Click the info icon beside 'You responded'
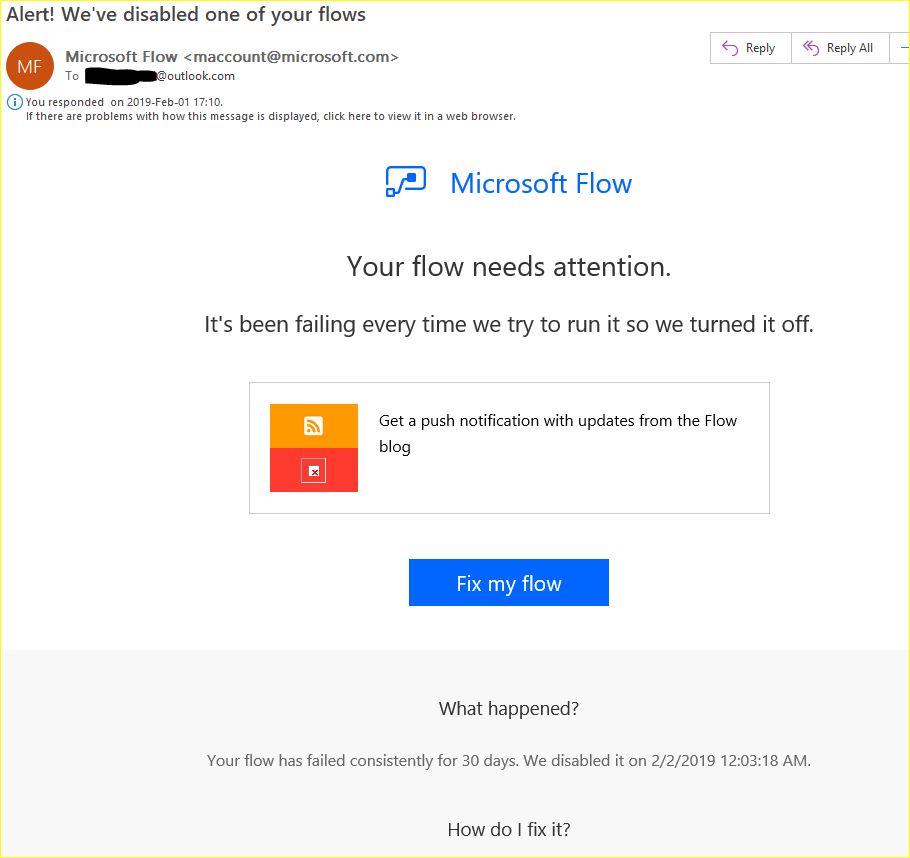Viewport: 910px width, 858px height. [15, 102]
